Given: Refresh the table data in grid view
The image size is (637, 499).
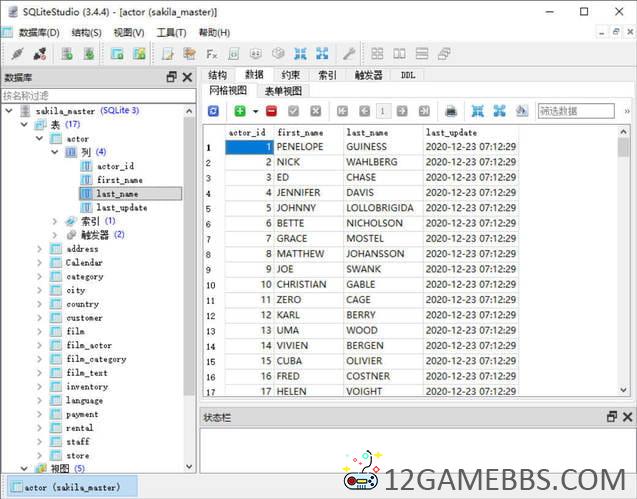Looking at the screenshot, I should pyautogui.click(x=213, y=111).
